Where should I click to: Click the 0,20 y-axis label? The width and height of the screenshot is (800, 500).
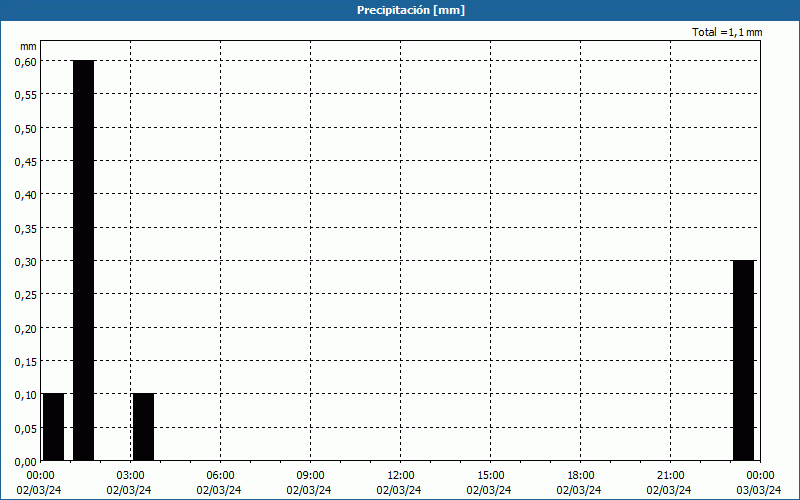[26, 329]
